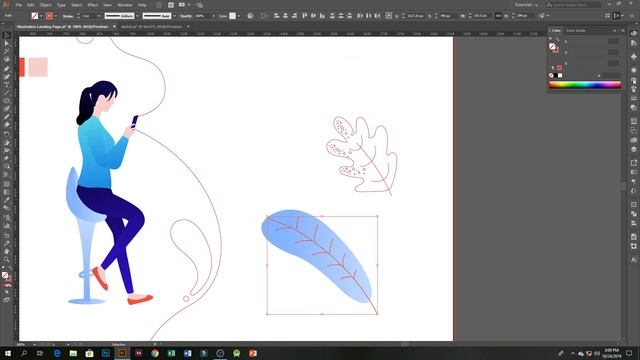
Task: Switch to the sketch.ai document tab
Action: pos(151,27)
